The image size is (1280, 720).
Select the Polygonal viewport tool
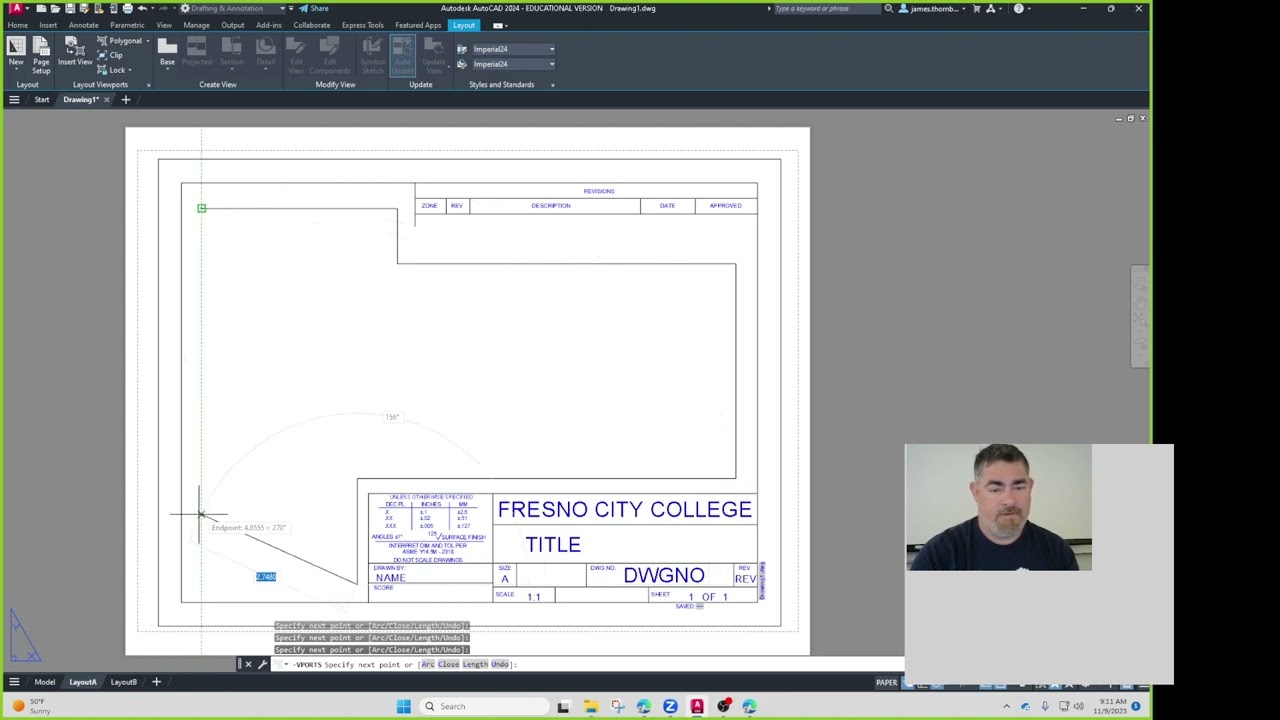coord(119,41)
